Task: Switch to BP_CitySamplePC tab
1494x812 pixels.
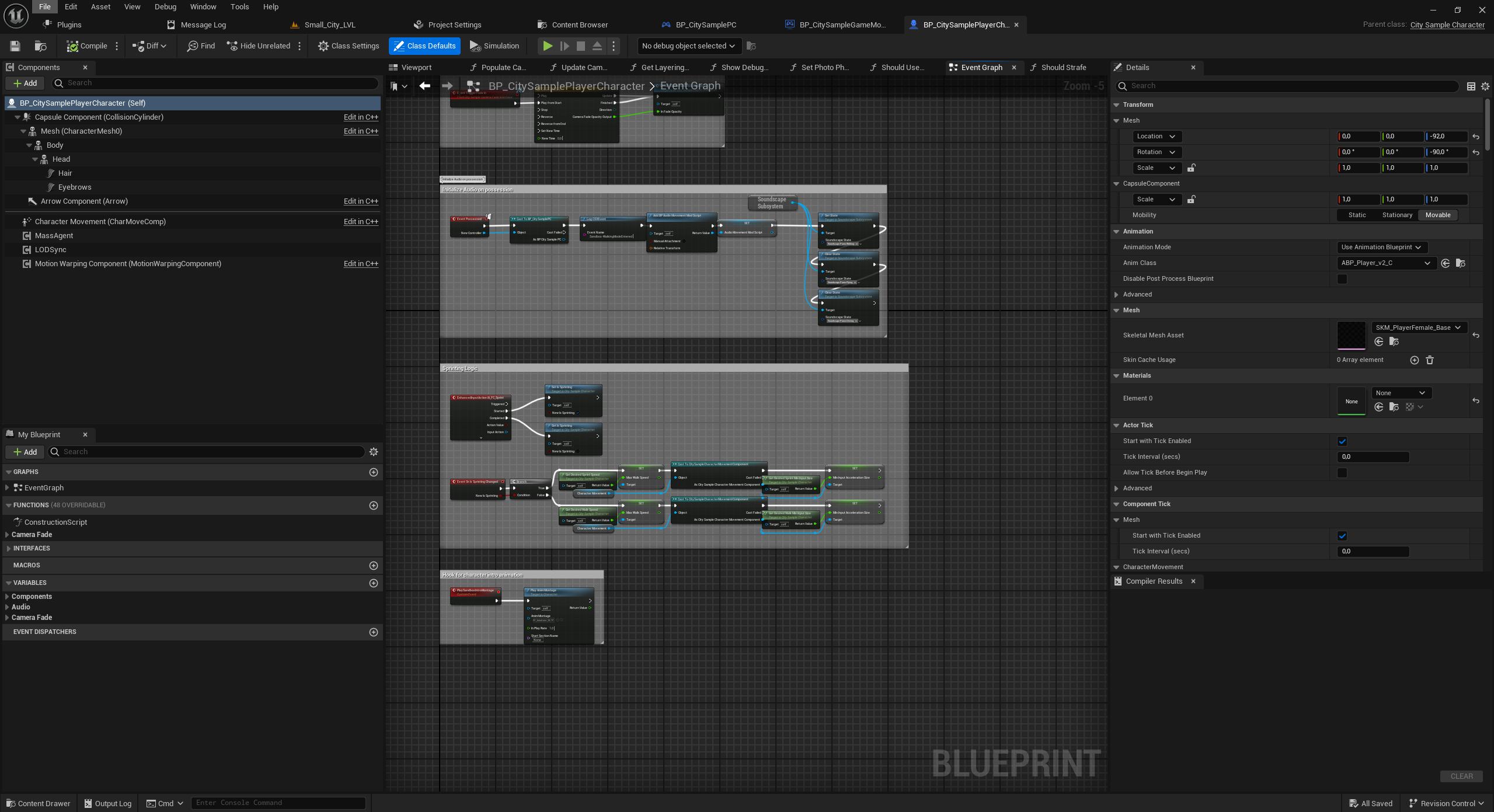Action: click(x=699, y=25)
